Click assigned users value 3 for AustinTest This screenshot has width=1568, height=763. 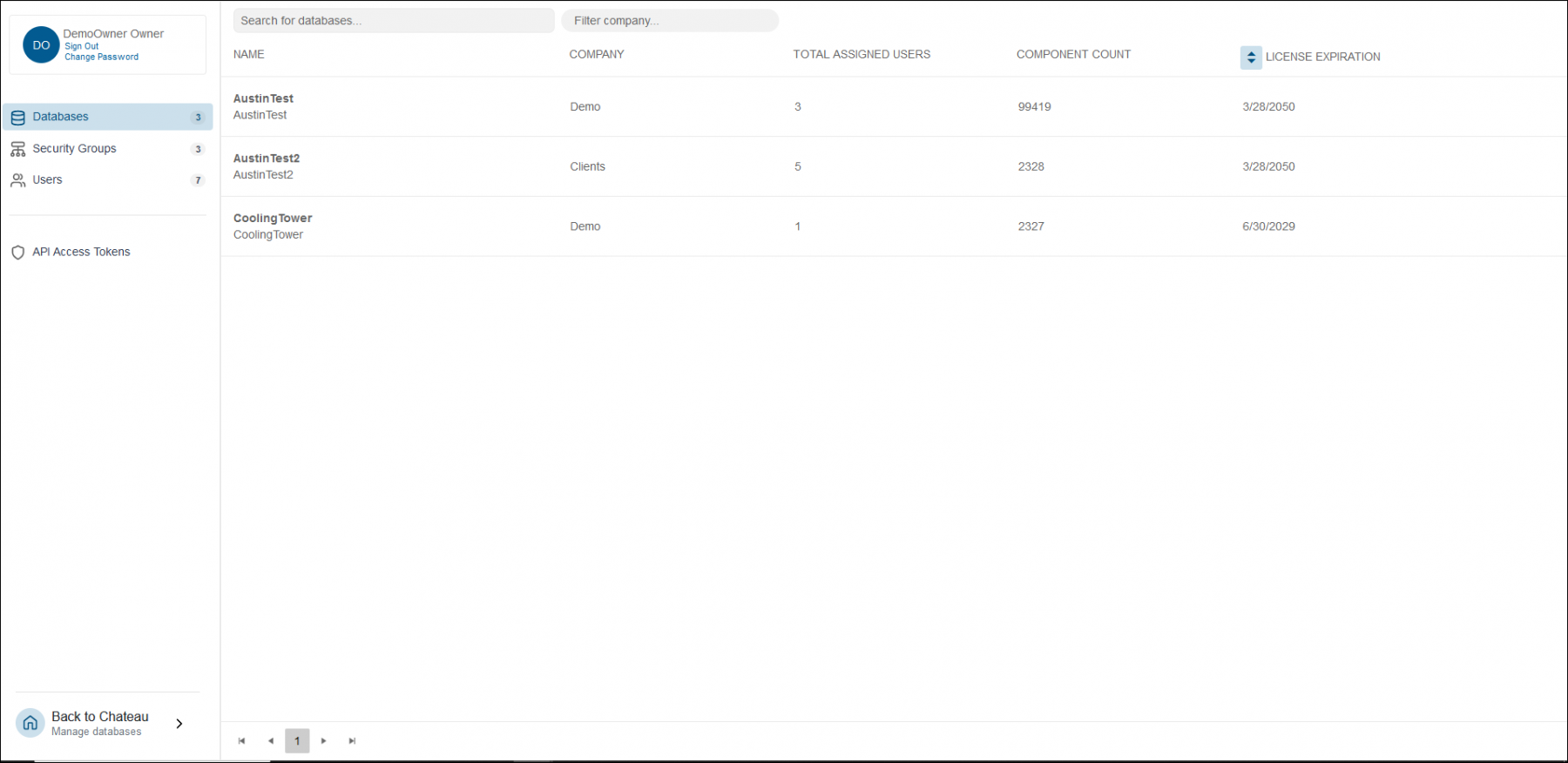(797, 106)
